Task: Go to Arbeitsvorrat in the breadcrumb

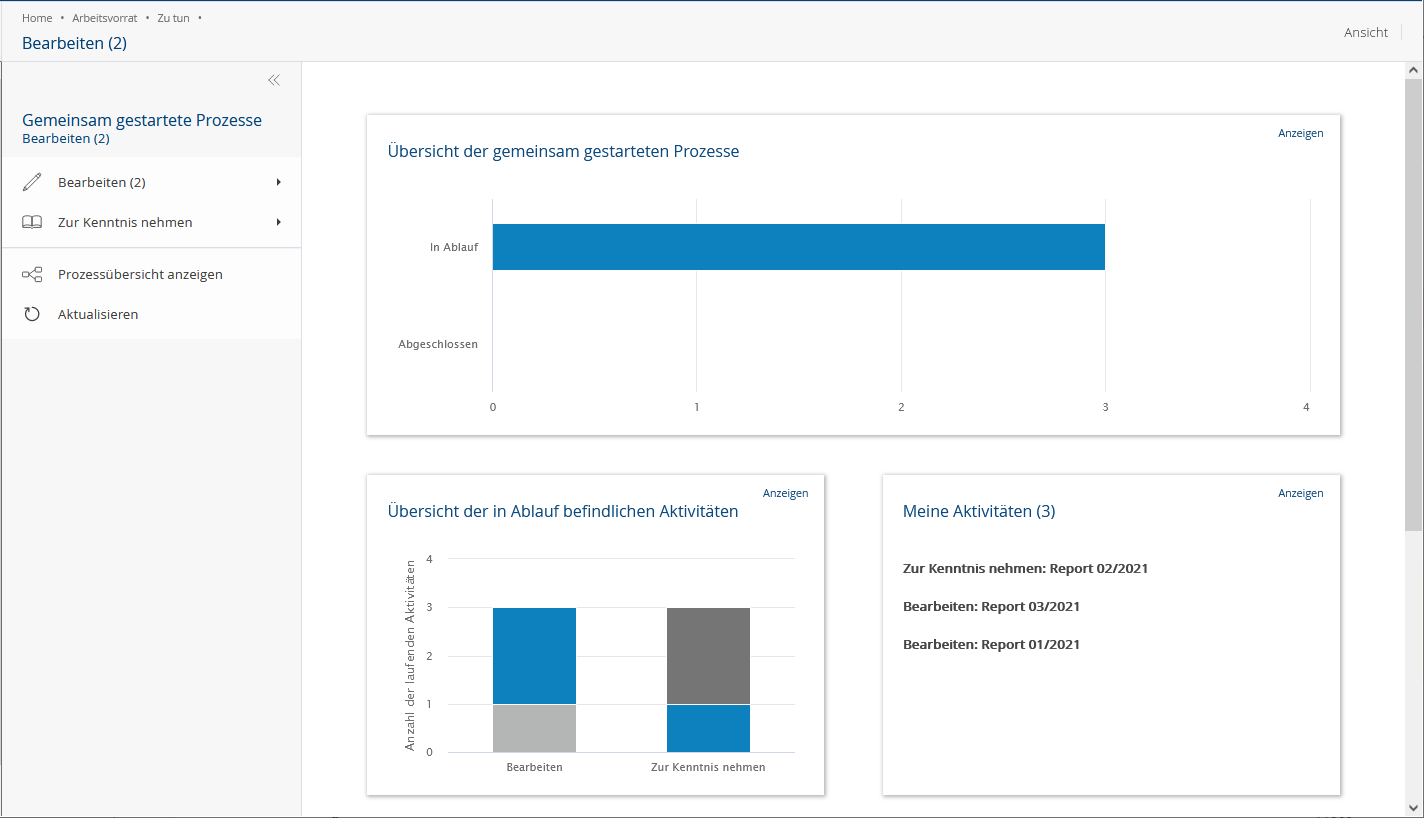Action: coord(105,18)
